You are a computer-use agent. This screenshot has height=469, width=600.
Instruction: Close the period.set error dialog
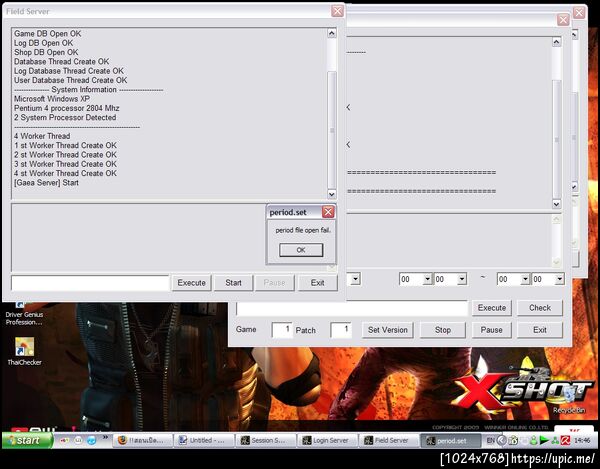coord(328,212)
